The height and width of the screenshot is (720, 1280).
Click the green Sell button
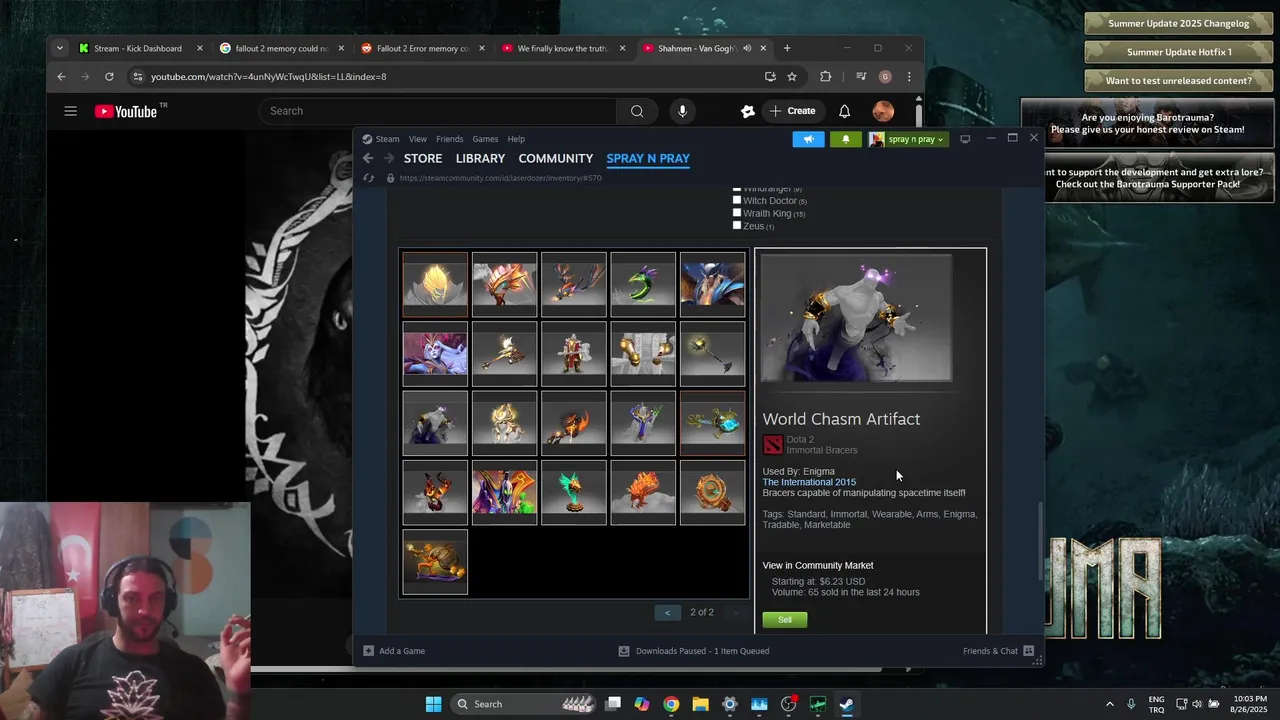[x=784, y=620]
